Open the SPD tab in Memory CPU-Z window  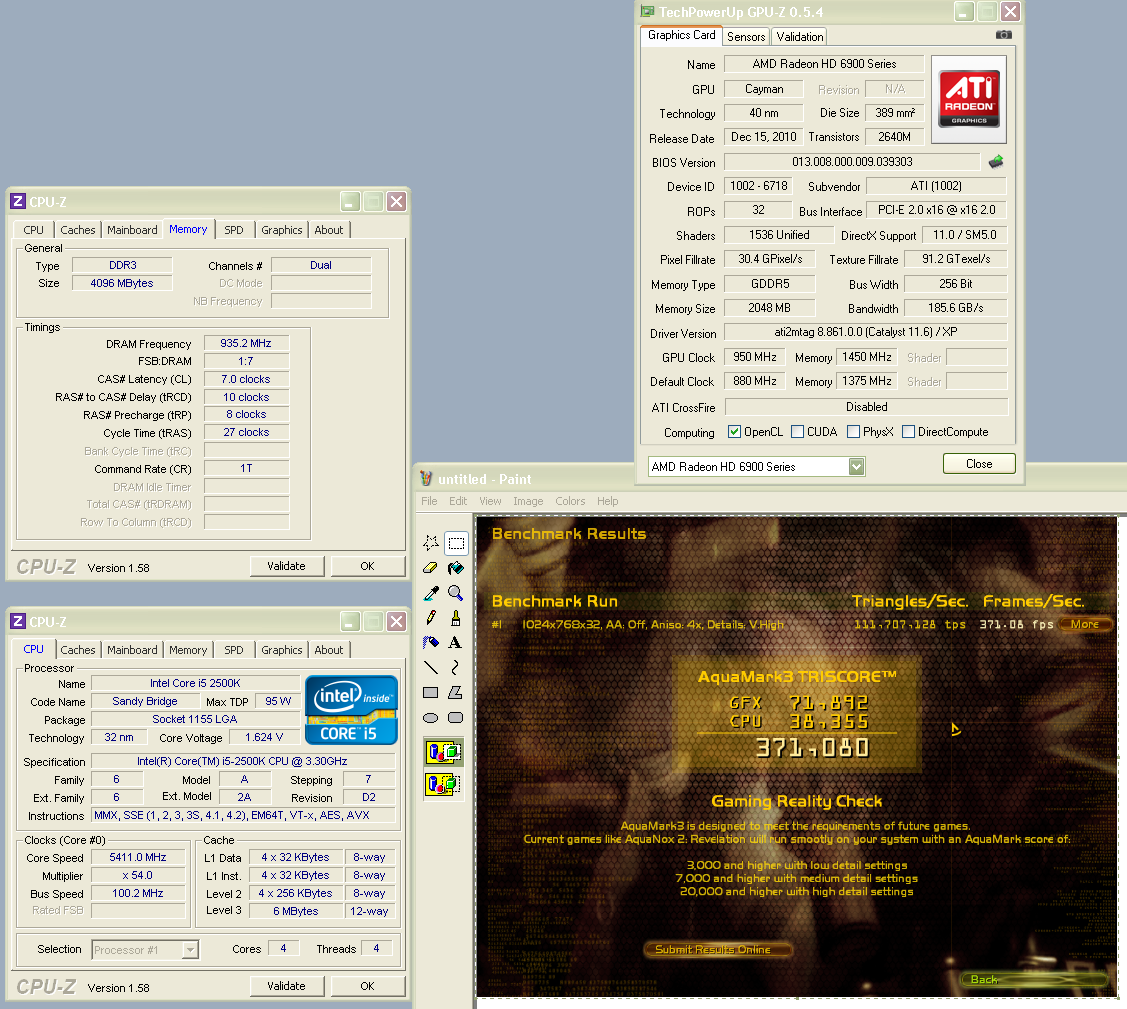pos(234,230)
